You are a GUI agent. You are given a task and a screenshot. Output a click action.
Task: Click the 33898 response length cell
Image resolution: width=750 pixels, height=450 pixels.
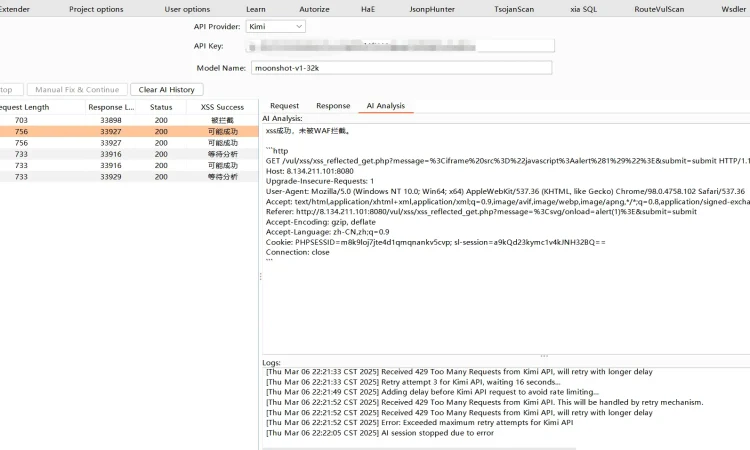click(111, 120)
